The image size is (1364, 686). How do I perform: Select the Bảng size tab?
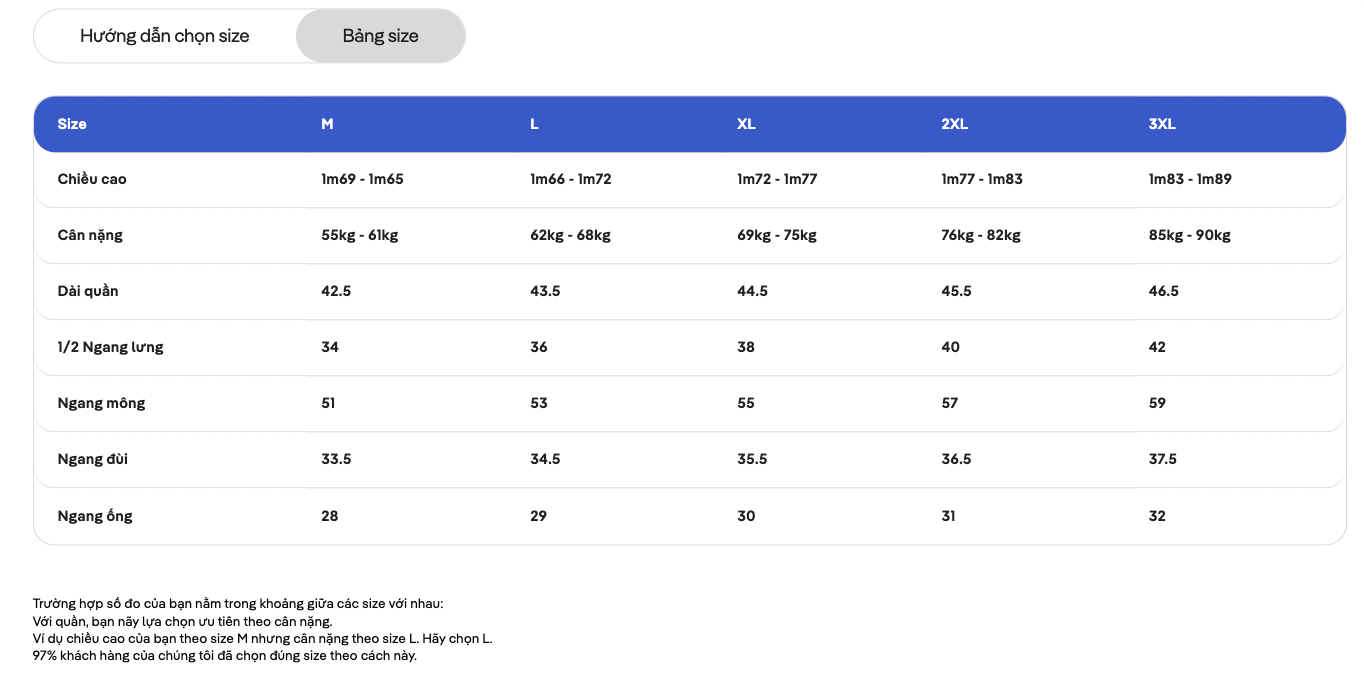coord(381,36)
